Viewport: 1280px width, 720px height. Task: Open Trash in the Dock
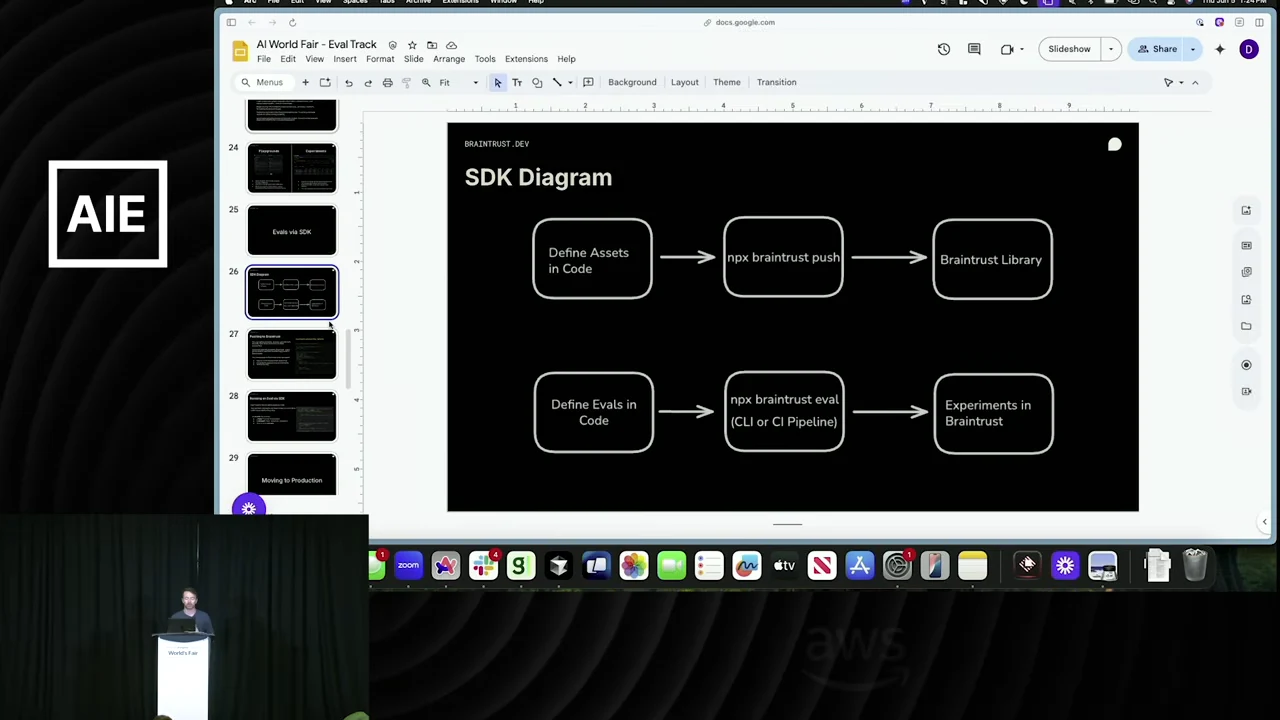click(1195, 565)
